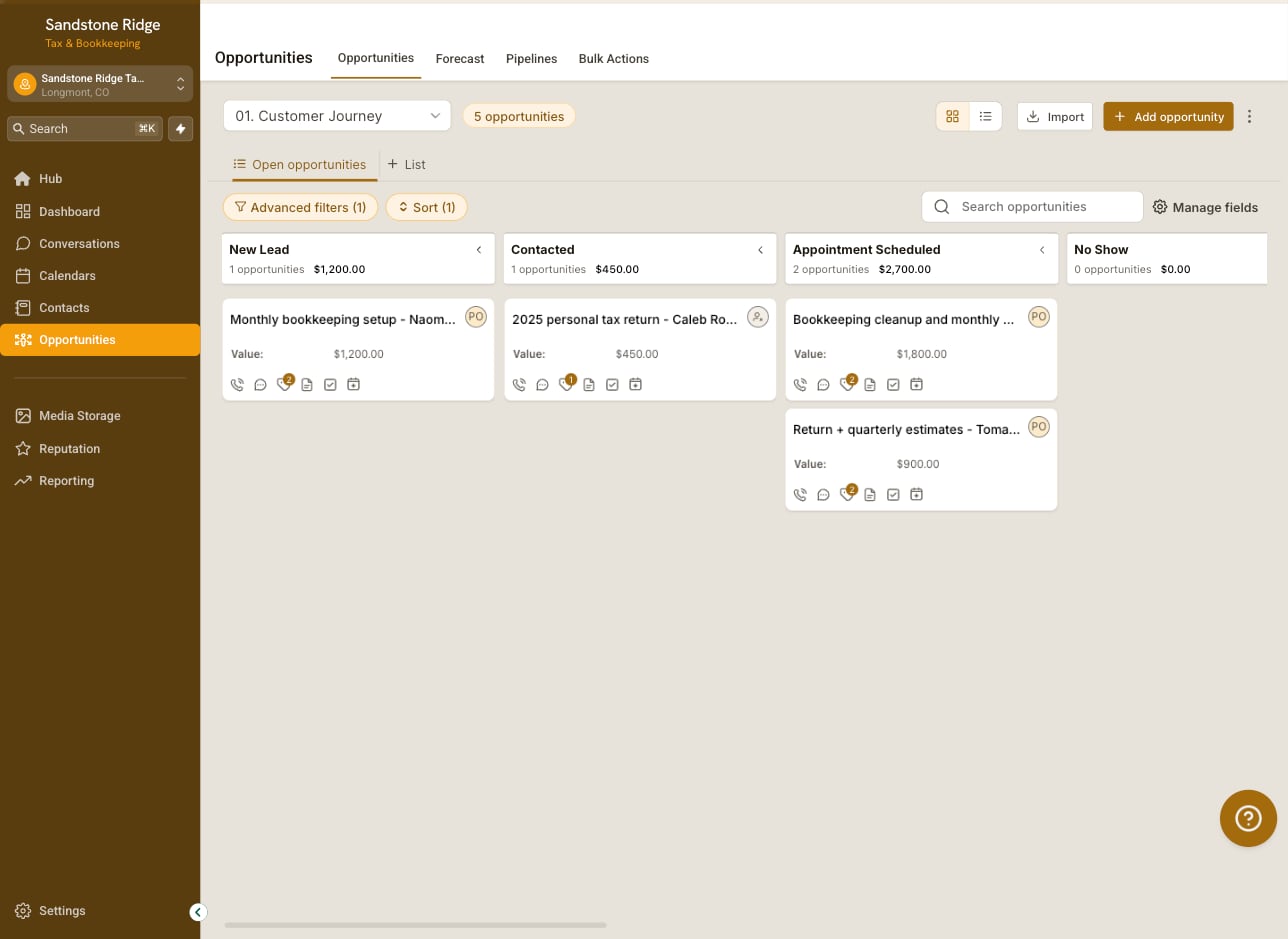Open Conversations in the sidebar
Viewport: 1288px width, 939px height.
tap(100, 244)
